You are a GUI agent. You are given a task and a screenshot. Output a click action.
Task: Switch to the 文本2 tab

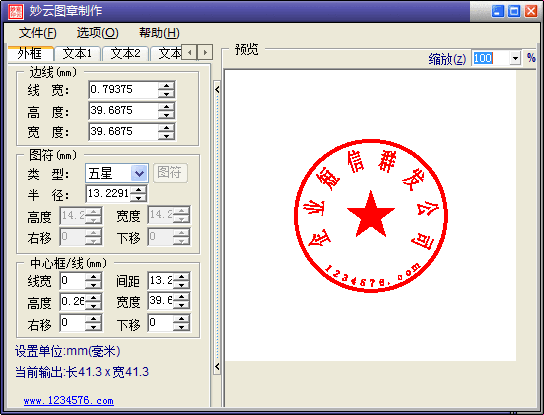(125, 53)
